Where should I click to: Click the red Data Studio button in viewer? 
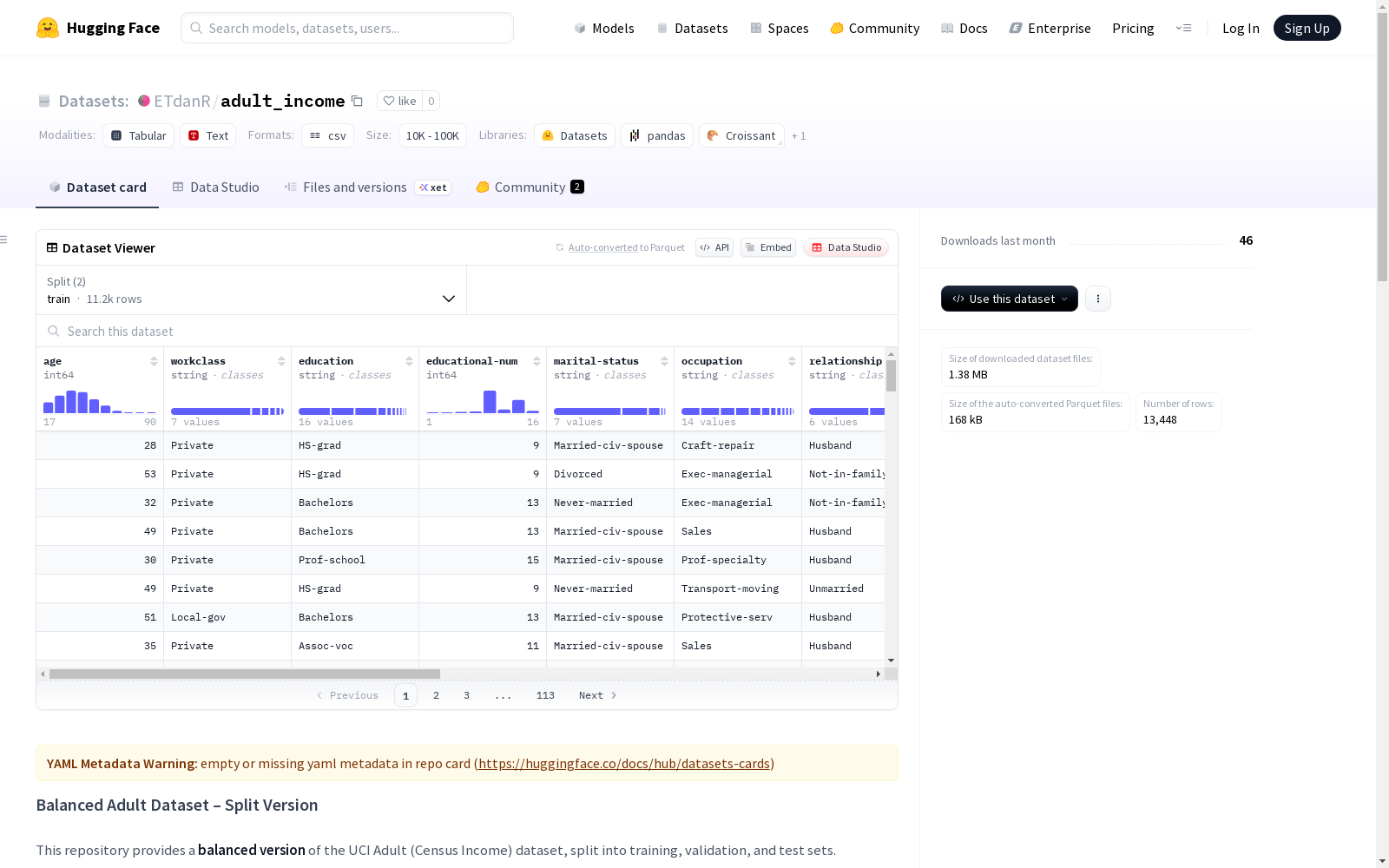846,247
